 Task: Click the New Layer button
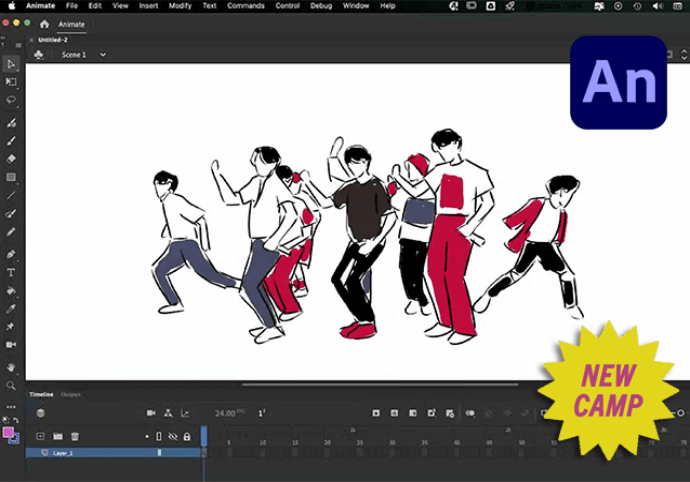40,436
